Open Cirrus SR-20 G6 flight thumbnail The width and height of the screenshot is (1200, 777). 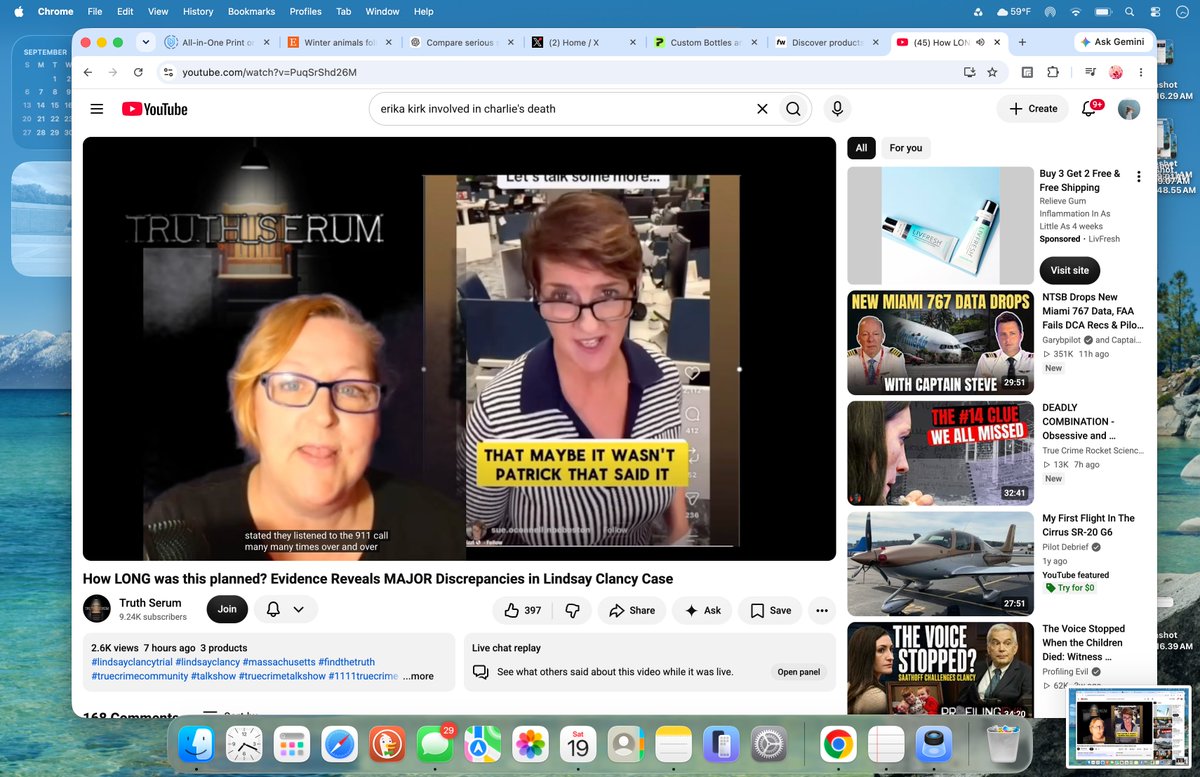pos(940,564)
